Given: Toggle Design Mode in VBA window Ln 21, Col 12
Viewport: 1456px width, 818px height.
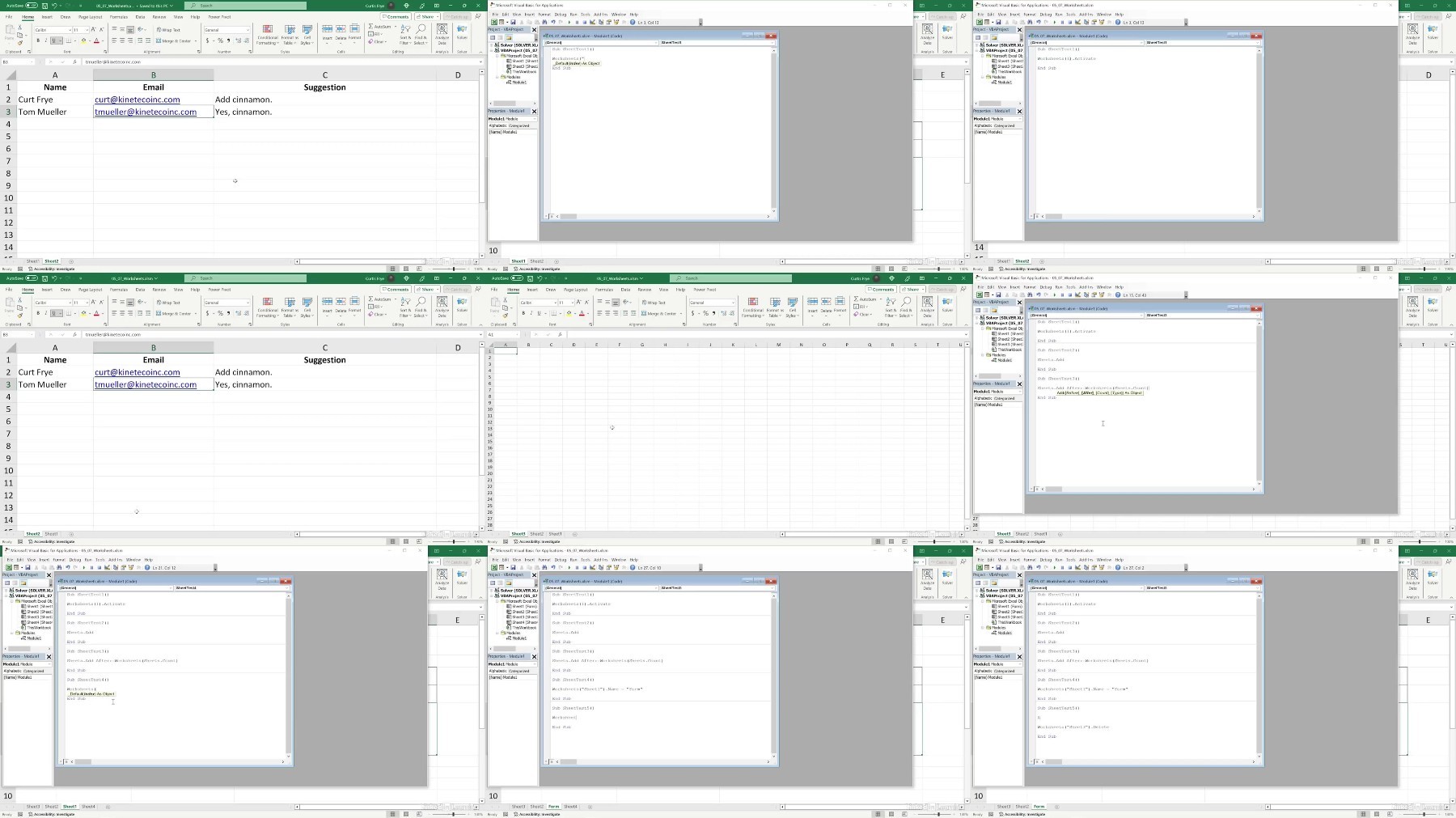Looking at the screenshot, I should 107,568.
